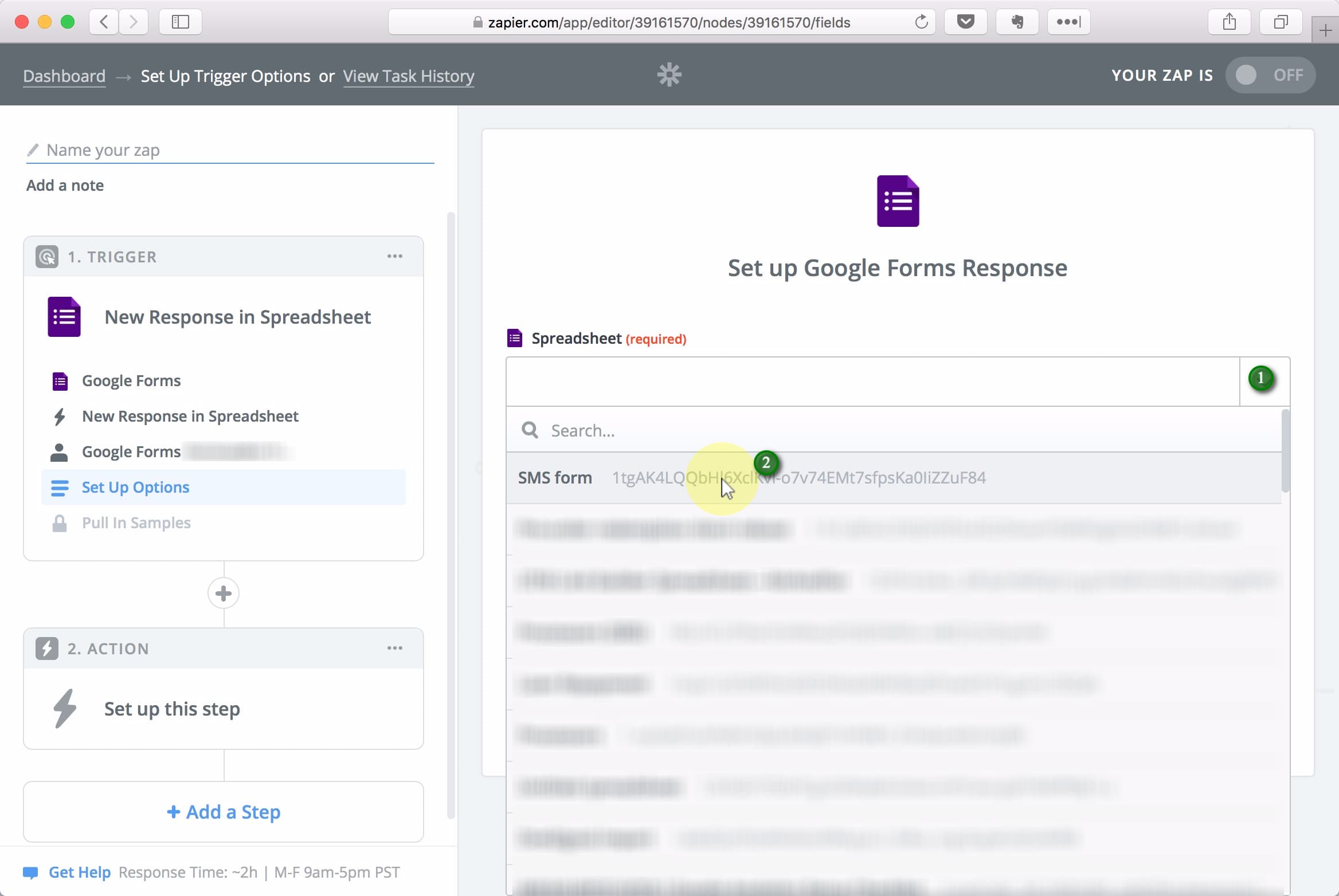The image size is (1339, 896).
Task: Click the Google Forms response header icon
Action: pyautogui.click(x=897, y=200)
